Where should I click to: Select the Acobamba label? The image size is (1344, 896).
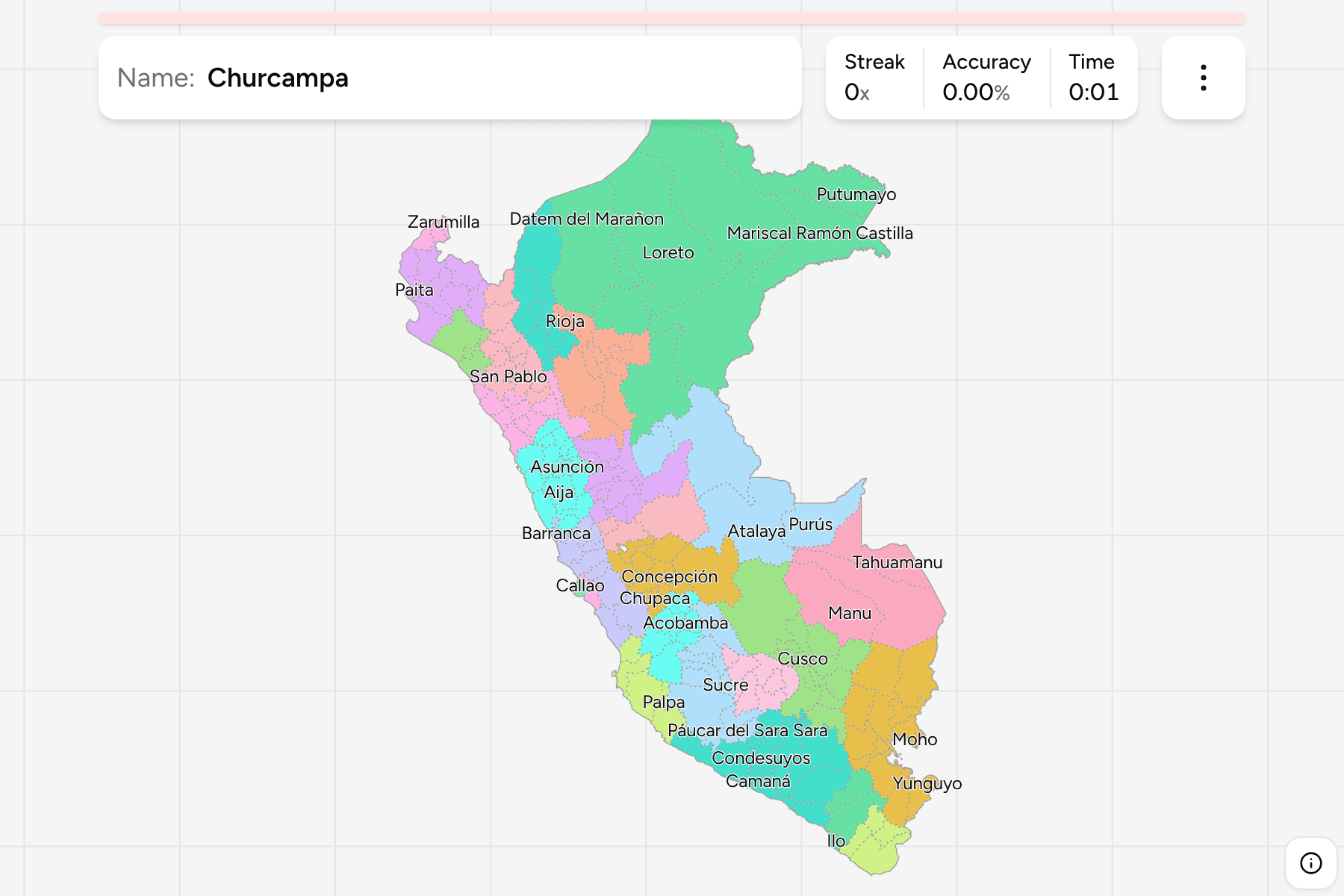tap(685, 623)
